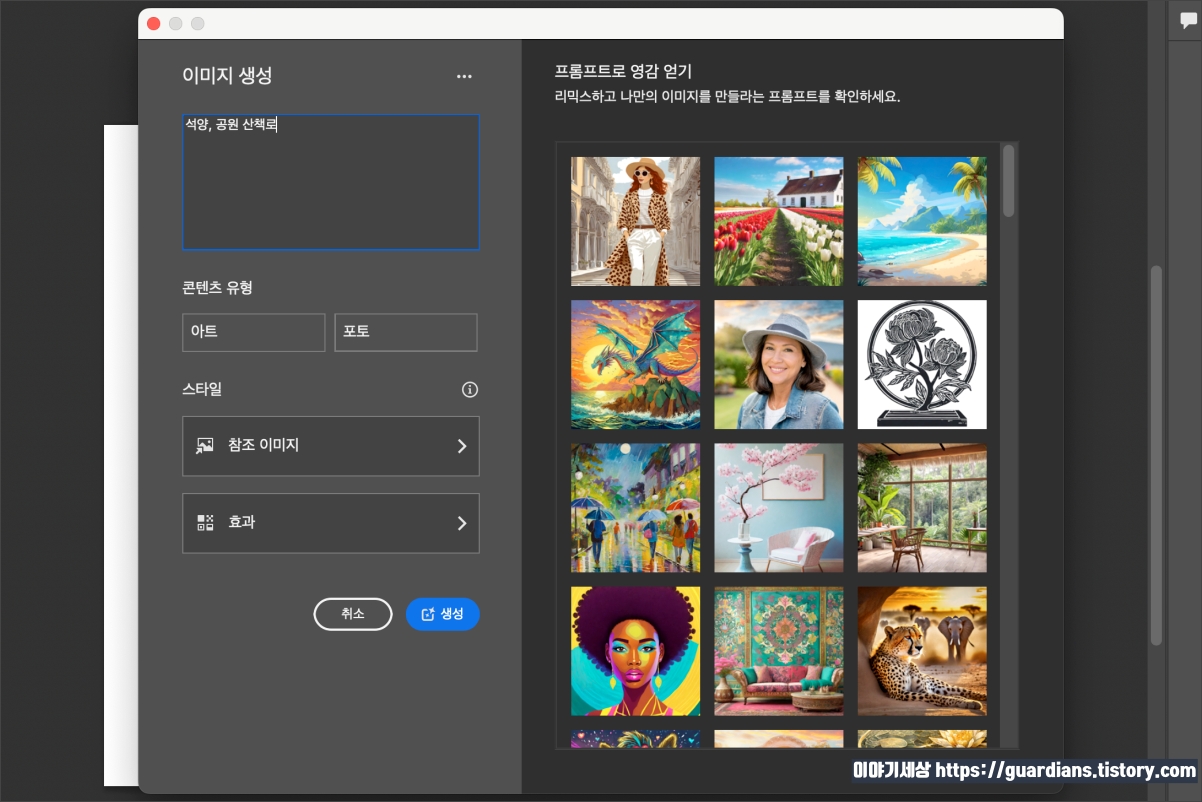Viewport: 1202px width, 802px height.
Task: Select the black and white flower thumbnail
Action: pyautogui.click(x=922, y=365)
